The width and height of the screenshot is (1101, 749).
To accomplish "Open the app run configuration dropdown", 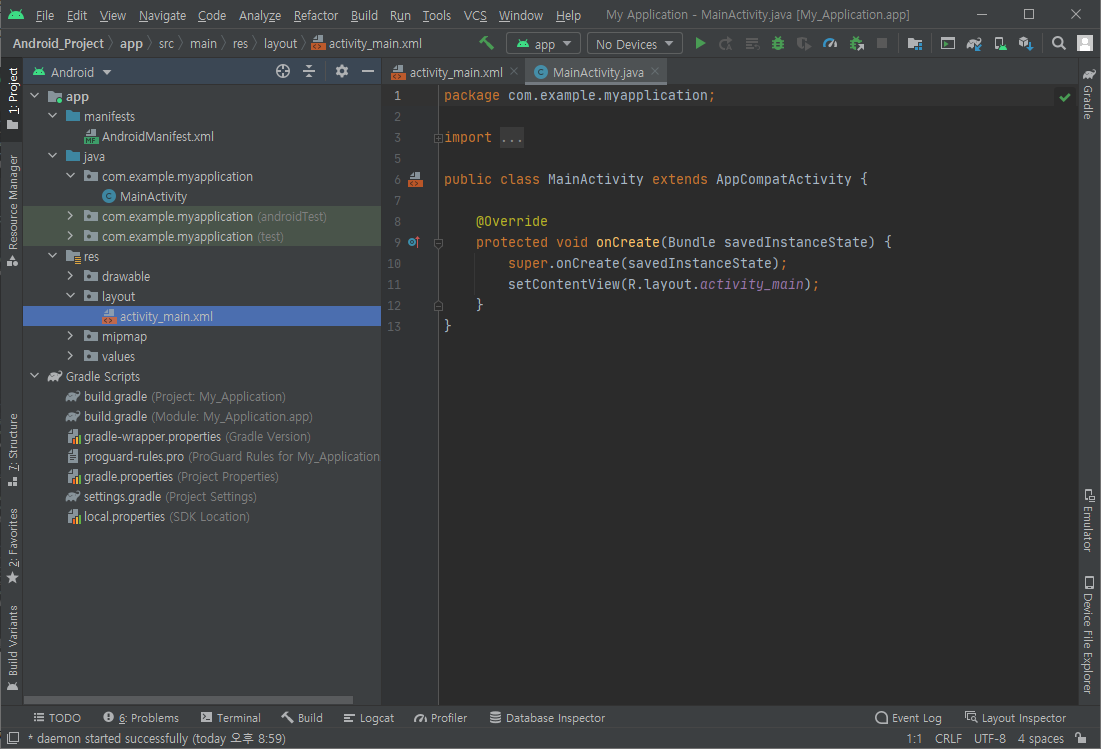I will coord(543,44).
